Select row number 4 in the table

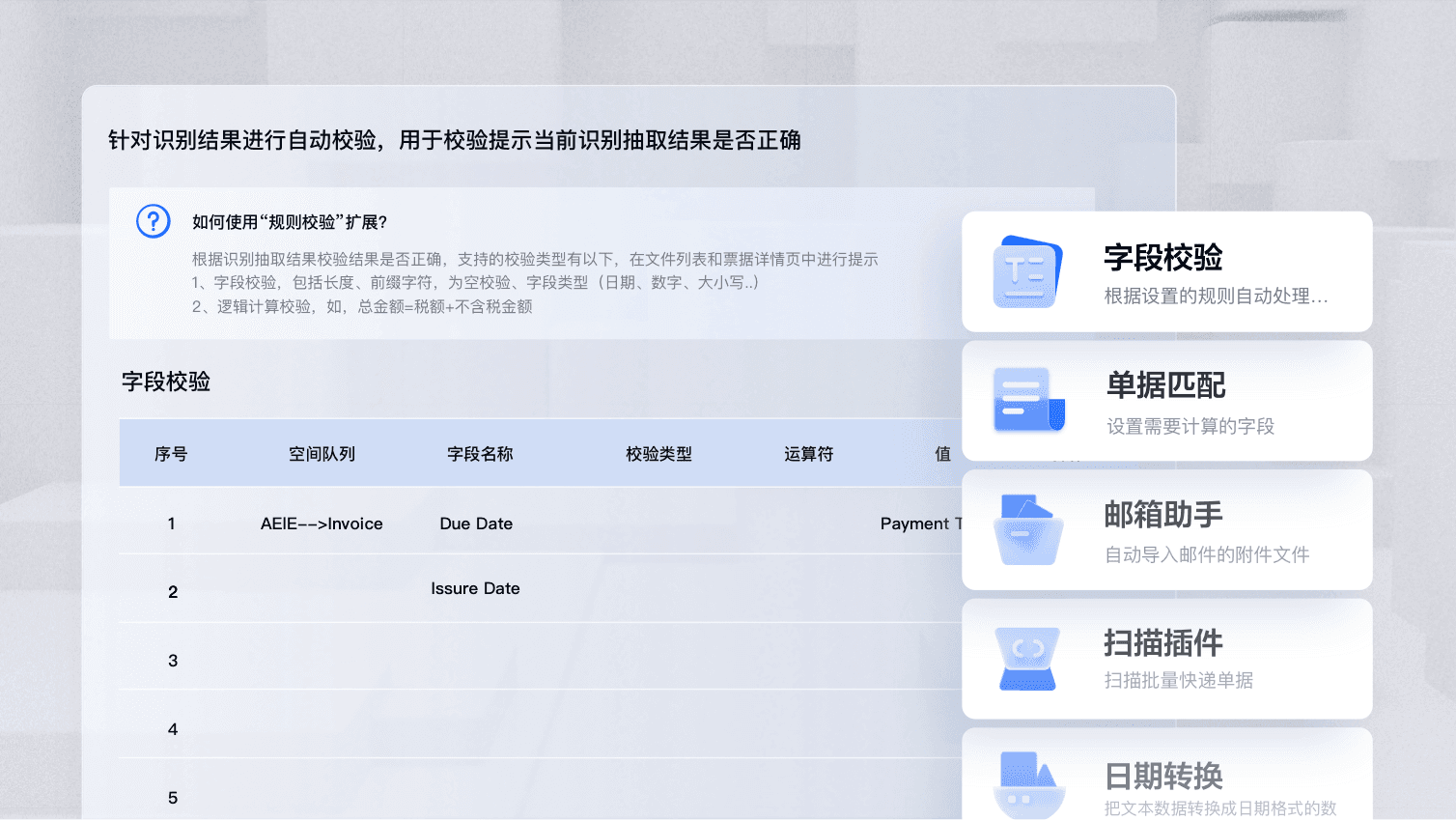click(173, 729)
